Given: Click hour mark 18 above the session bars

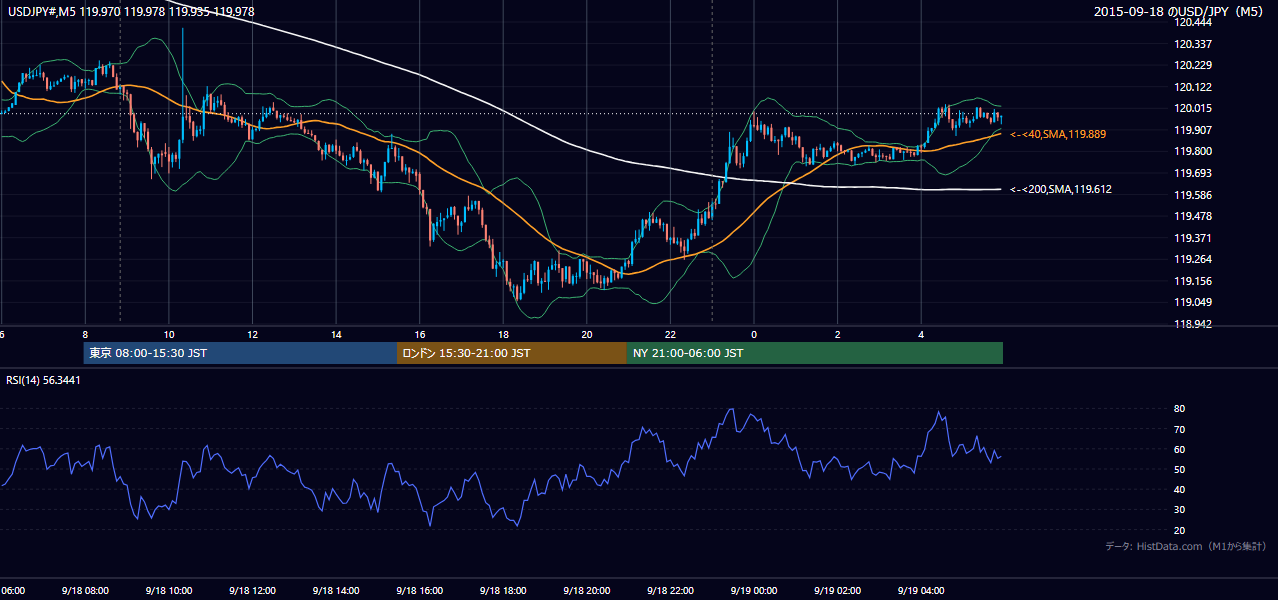Looking at the screenshot, I should (504, 335).
